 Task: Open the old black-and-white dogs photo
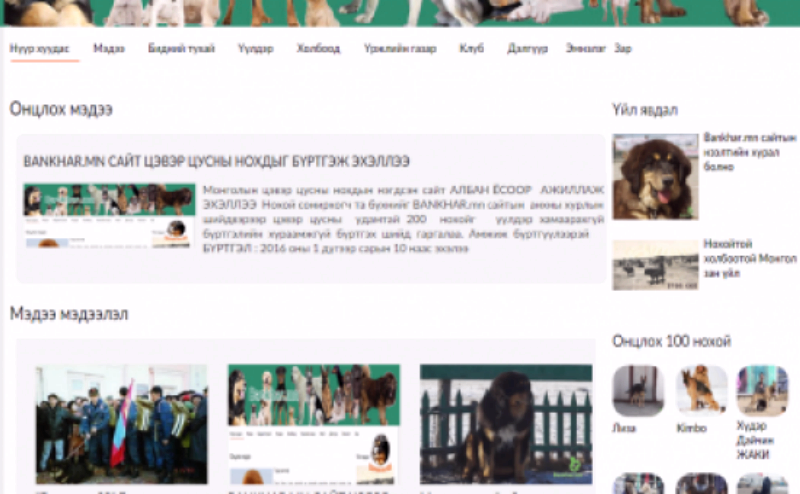(x=655, y=265)
